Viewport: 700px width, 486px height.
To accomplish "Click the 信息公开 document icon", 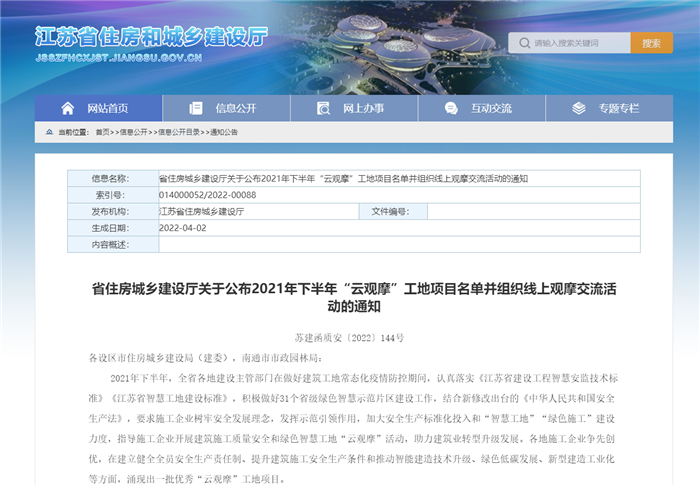I will click(197, 108).
